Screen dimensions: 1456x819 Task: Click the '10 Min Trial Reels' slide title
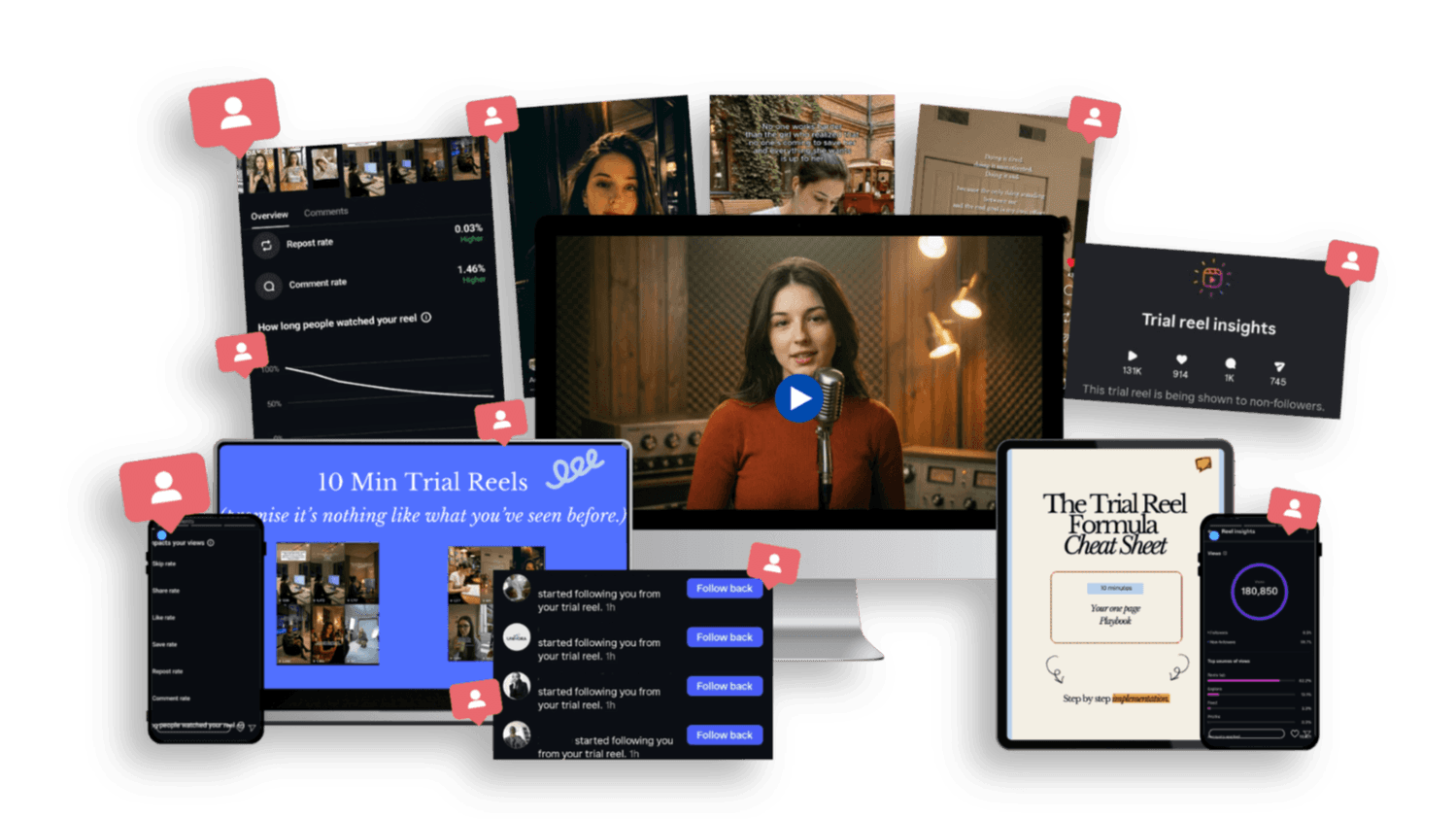[423, 482]
